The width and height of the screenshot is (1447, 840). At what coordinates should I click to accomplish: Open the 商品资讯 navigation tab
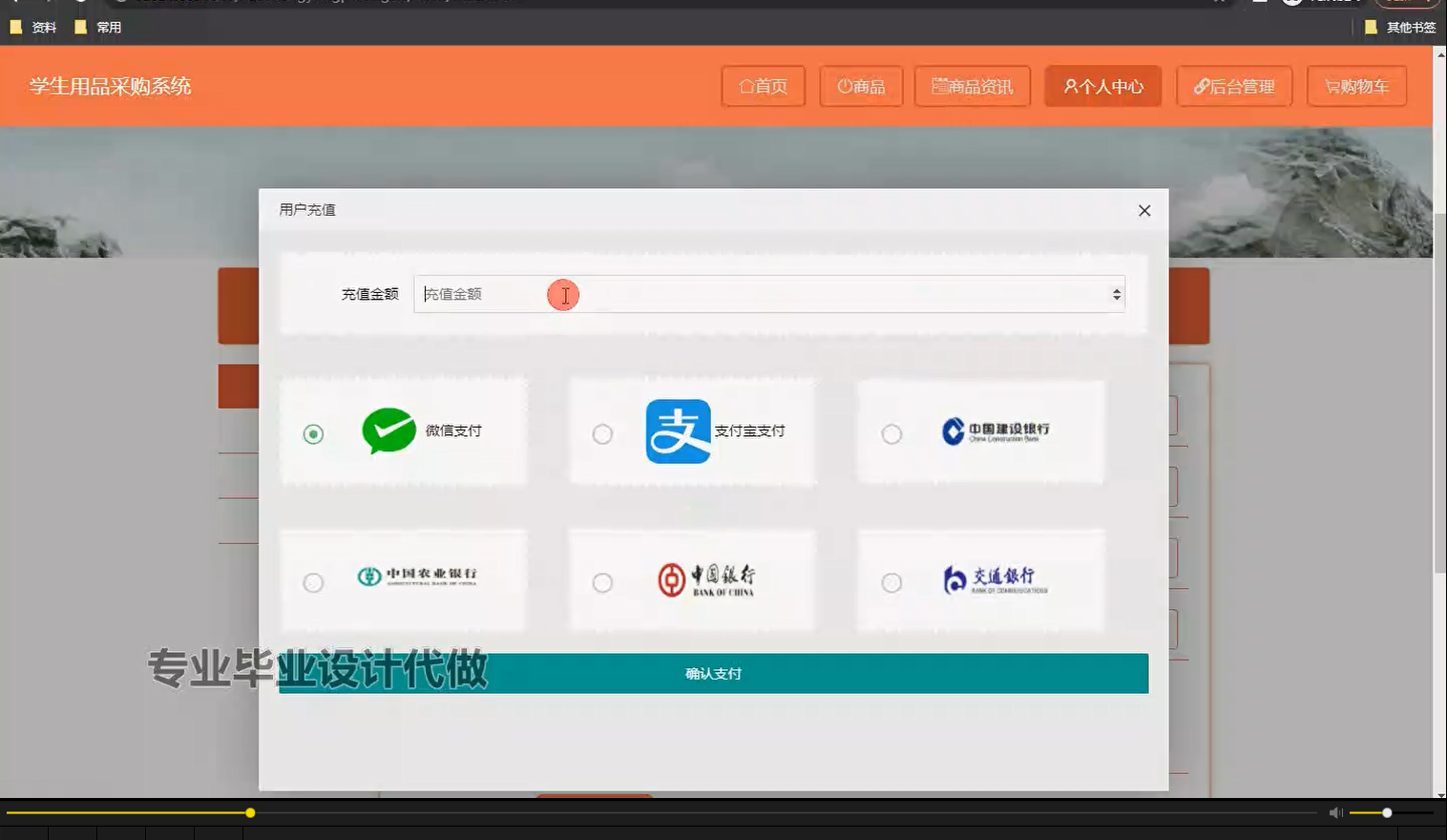click(x=973, y=86)
